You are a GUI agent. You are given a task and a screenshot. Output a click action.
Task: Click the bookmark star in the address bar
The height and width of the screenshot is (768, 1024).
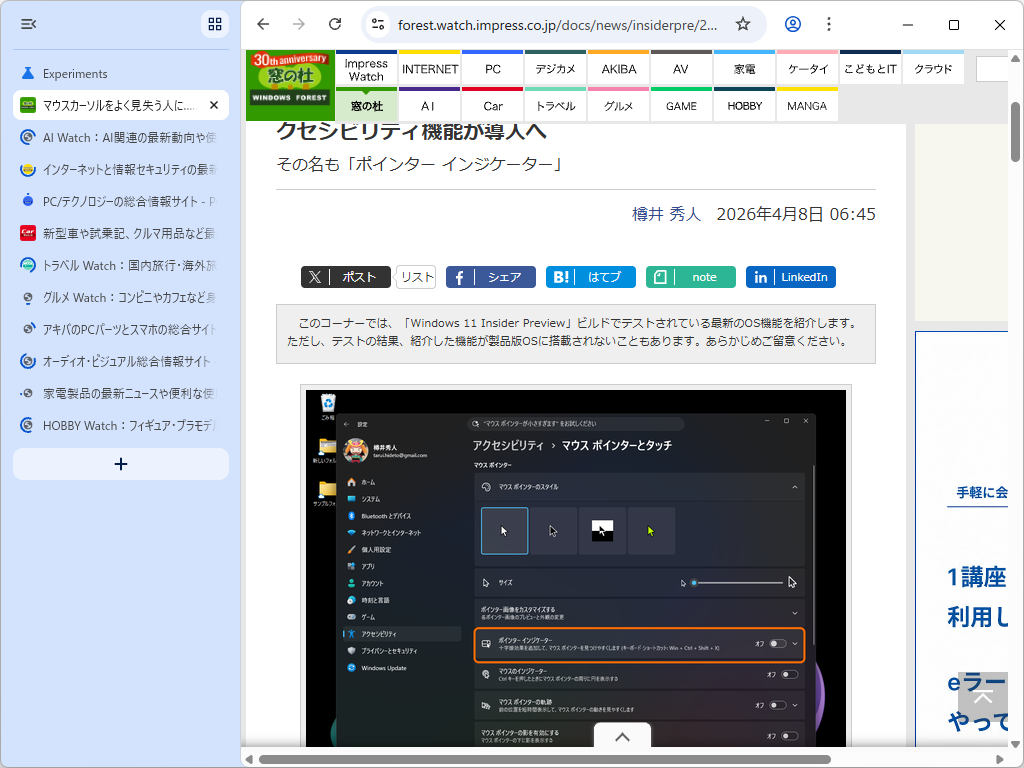[744, 24]
